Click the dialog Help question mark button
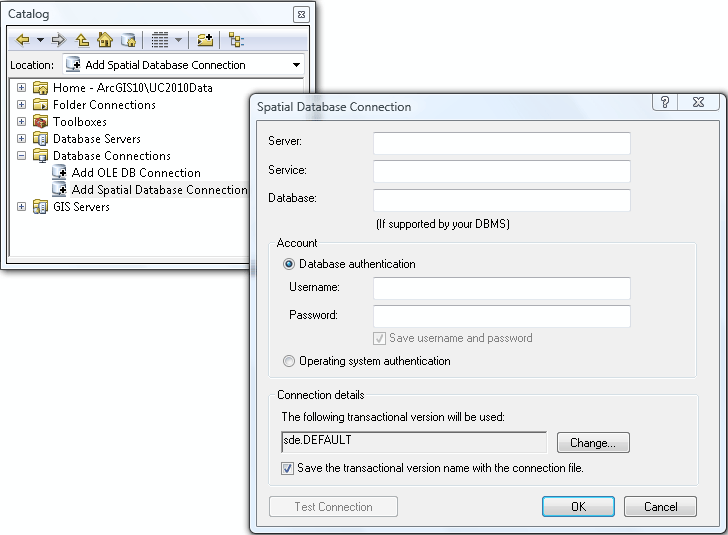 point(665,103)
